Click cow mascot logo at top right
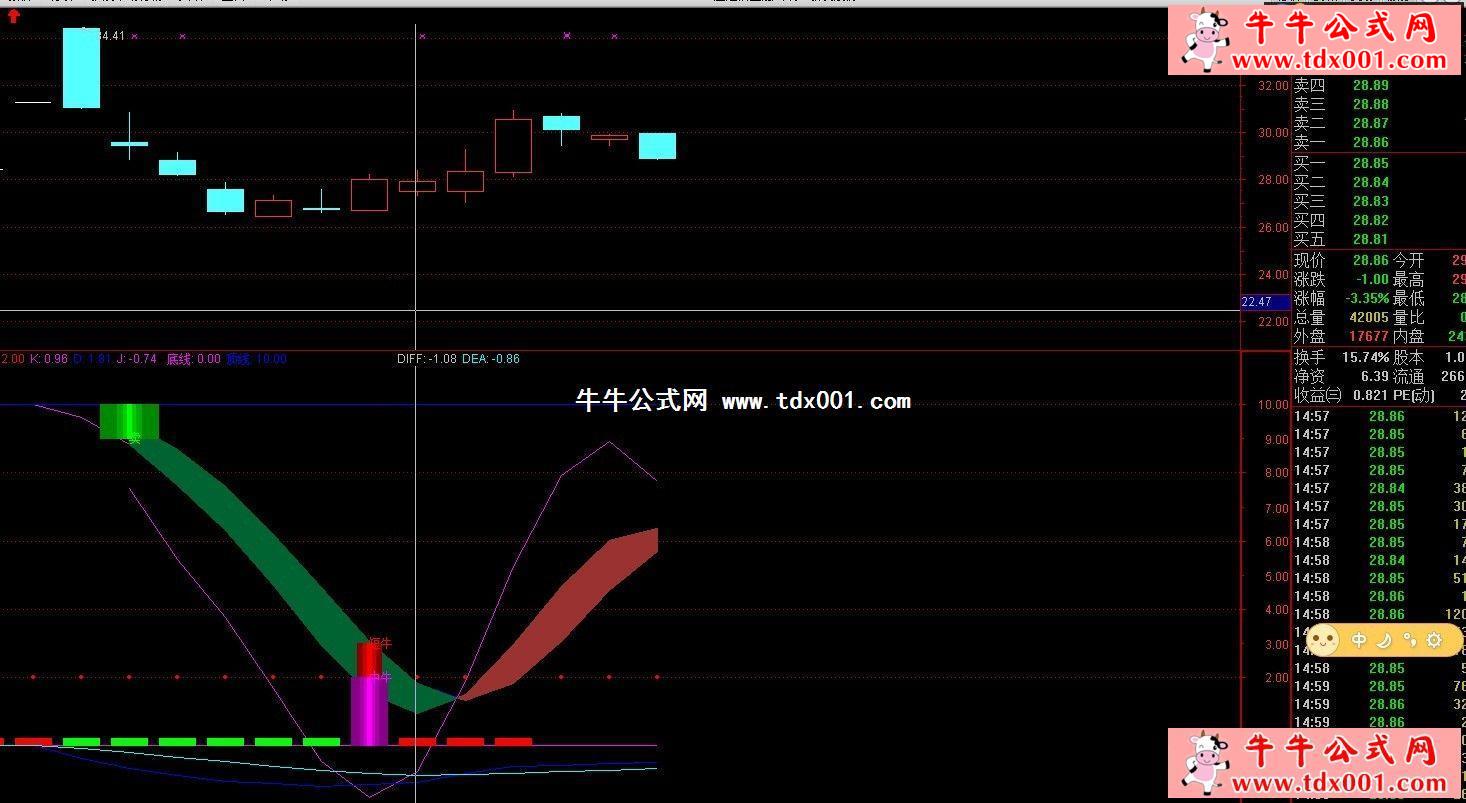 click(x=1205, y=38)
